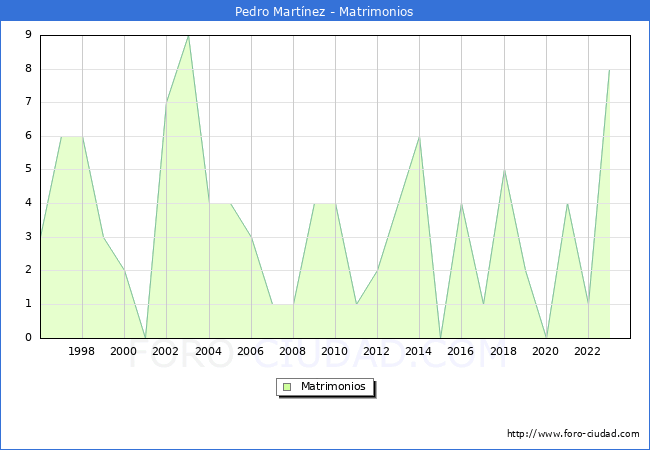This screenshot has width=650, height=450.
Task: Click the x-axis label 2006
Action: tap(250, 351)
